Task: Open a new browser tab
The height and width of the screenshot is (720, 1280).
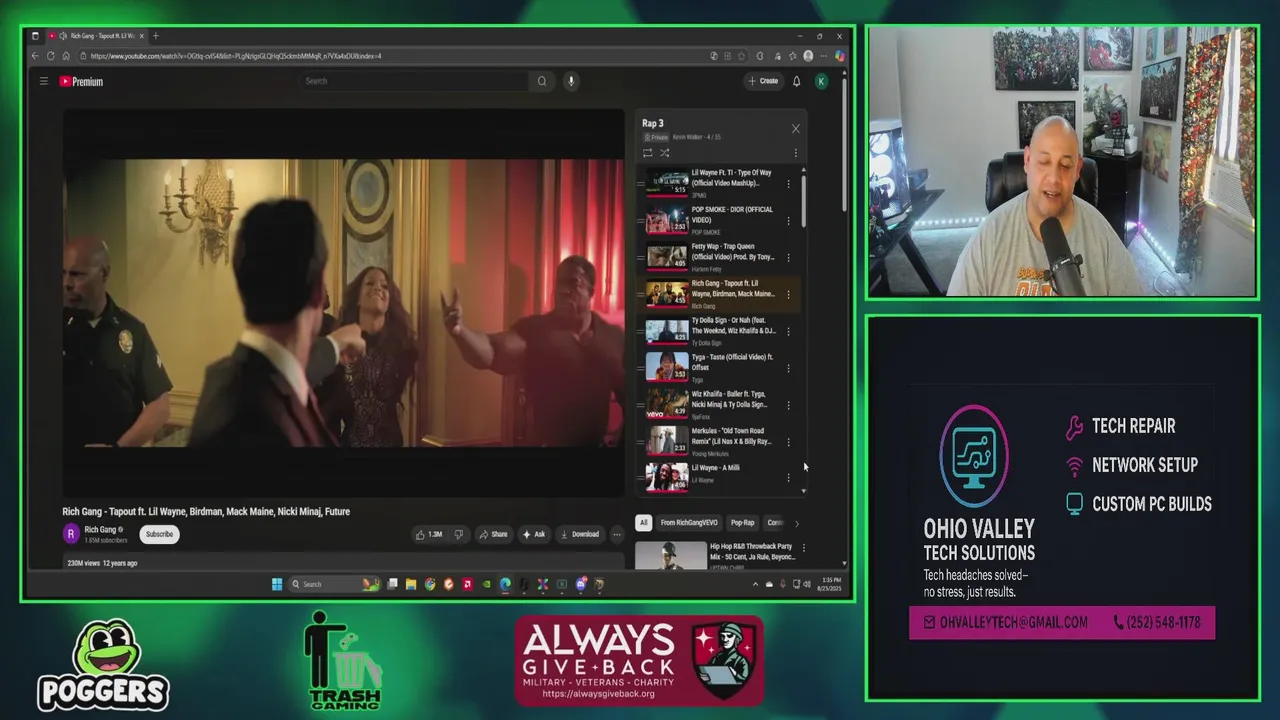Action: [155, 36]
